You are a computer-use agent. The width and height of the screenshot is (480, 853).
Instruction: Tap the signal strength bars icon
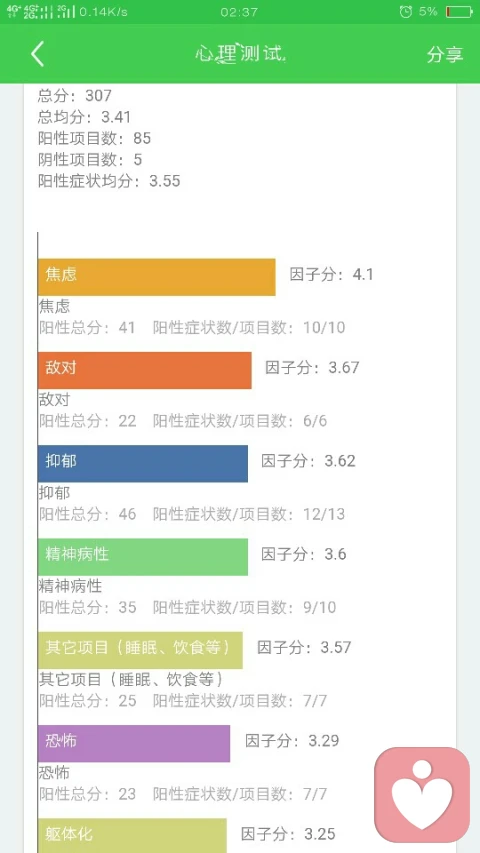coord(40,11)
